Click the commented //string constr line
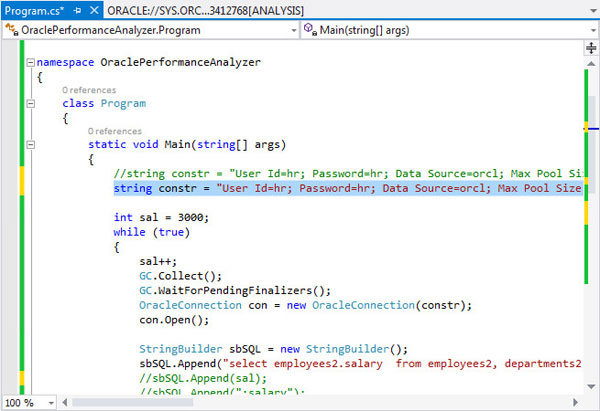Viewport: 600px width, 411px height. pyautogui.click(x=348, y=174)
